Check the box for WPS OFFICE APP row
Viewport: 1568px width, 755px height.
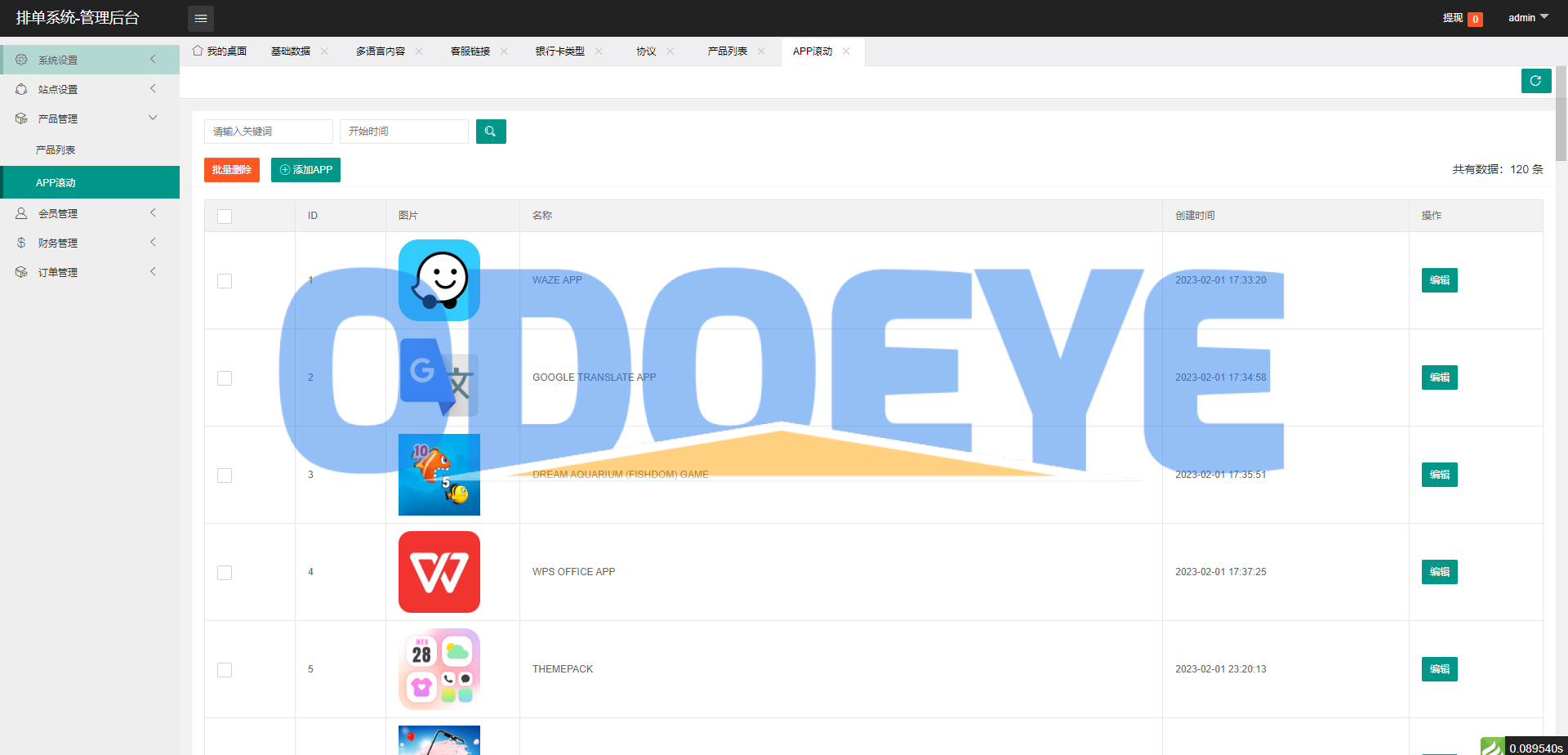coord(225,573)
